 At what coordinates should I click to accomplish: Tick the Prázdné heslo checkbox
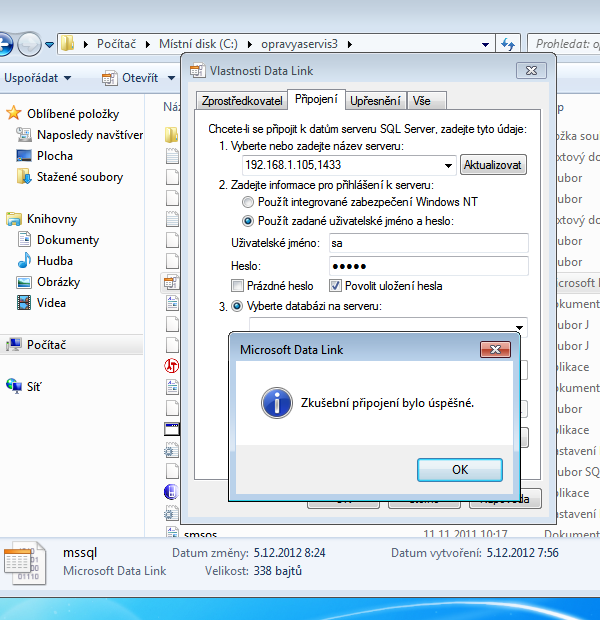[x=237, y=285]
